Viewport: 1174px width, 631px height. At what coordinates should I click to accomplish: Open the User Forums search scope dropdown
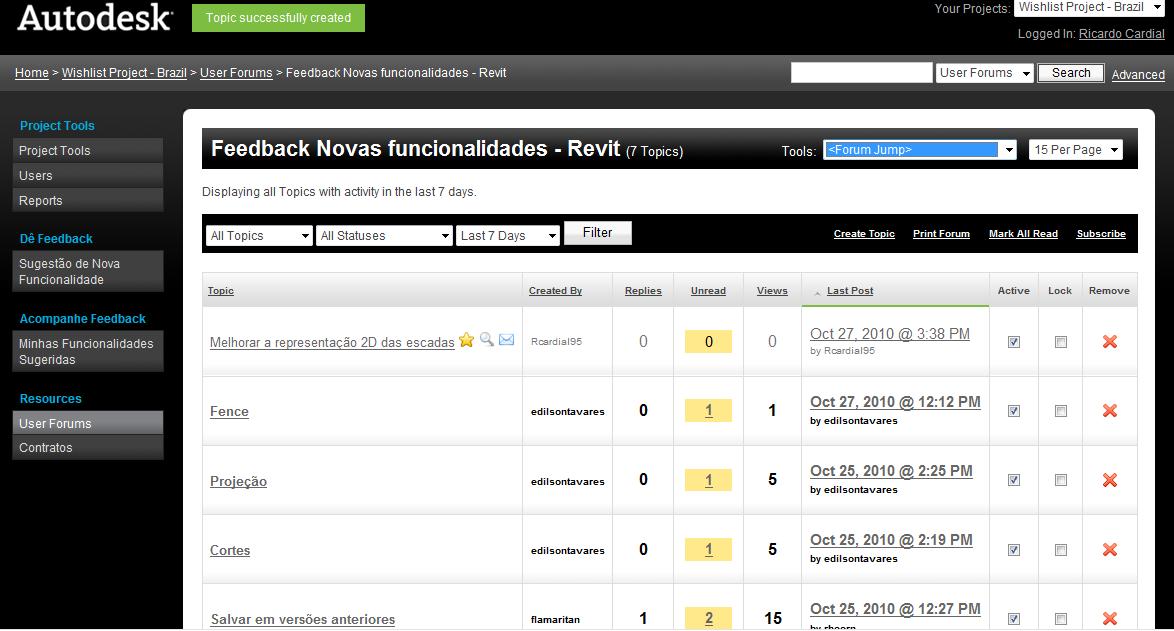[985, 73]
